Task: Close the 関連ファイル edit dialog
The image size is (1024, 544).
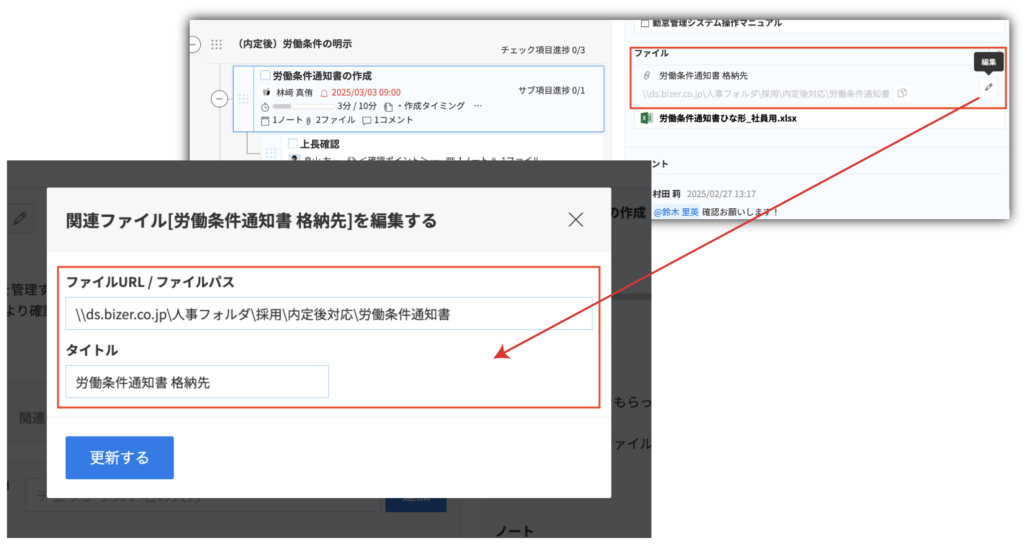Action: click(576, 220)
